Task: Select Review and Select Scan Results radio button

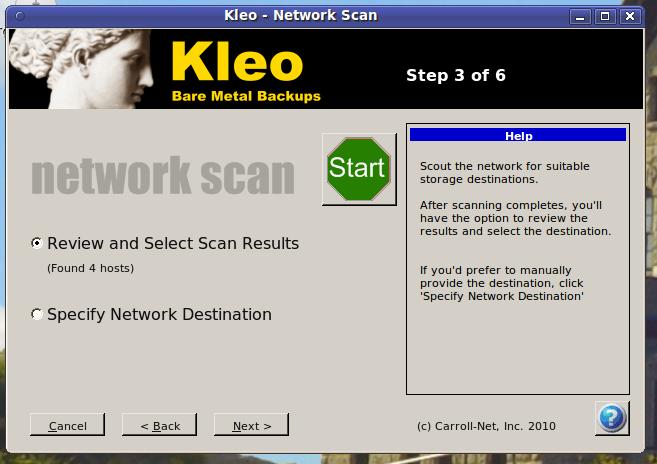Action: (37, 243)
